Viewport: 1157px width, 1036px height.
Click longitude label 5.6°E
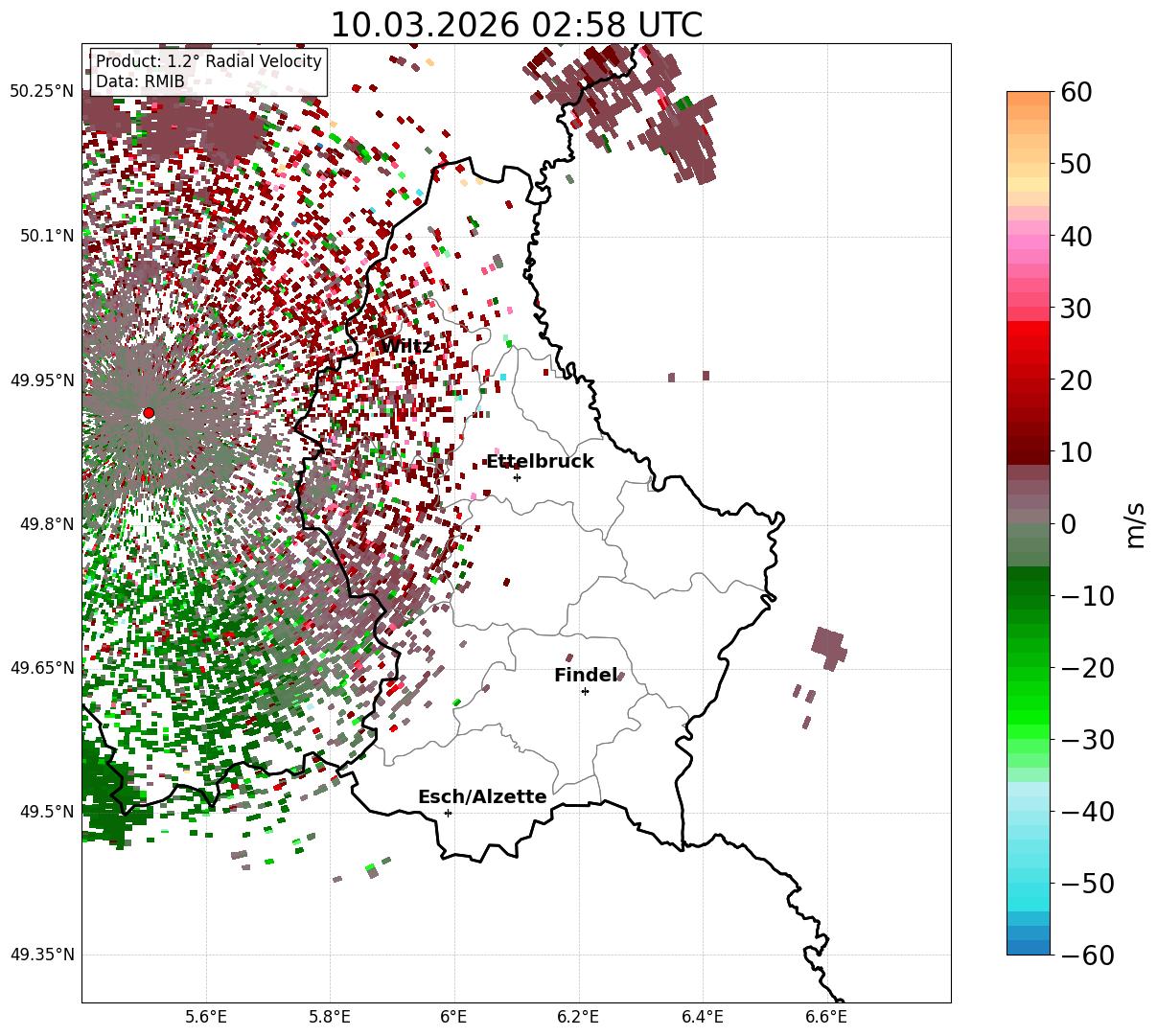[x=206, y=1017]
